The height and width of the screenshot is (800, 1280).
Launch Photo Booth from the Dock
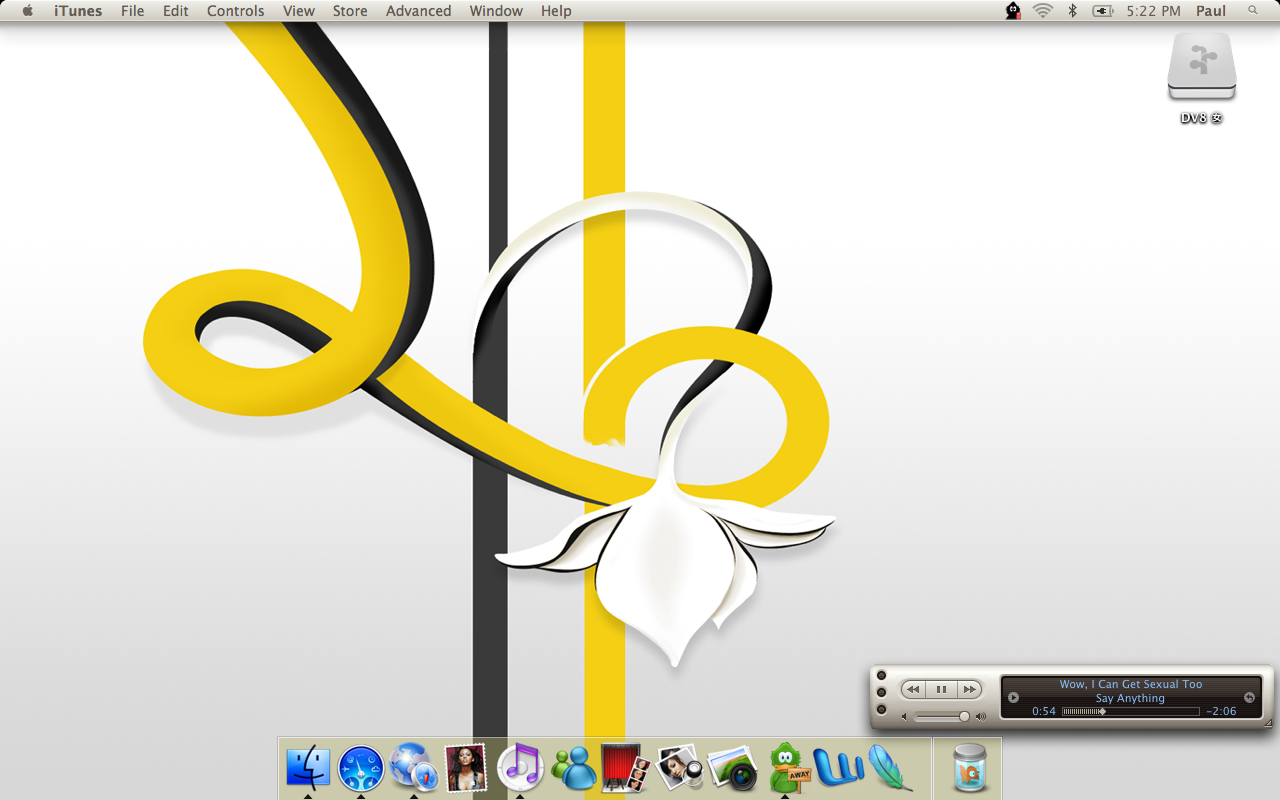click(626, 768)
